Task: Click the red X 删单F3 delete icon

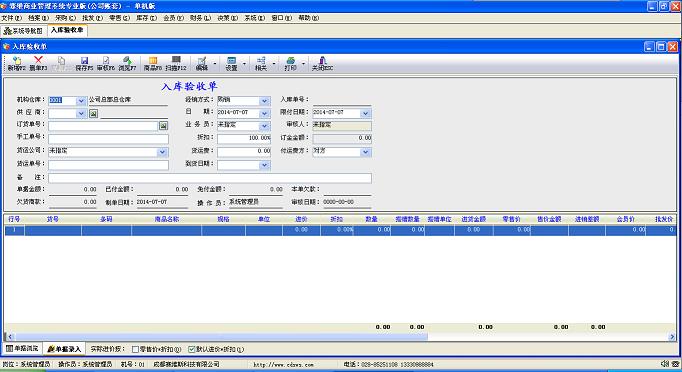Action: click(38, 60)
